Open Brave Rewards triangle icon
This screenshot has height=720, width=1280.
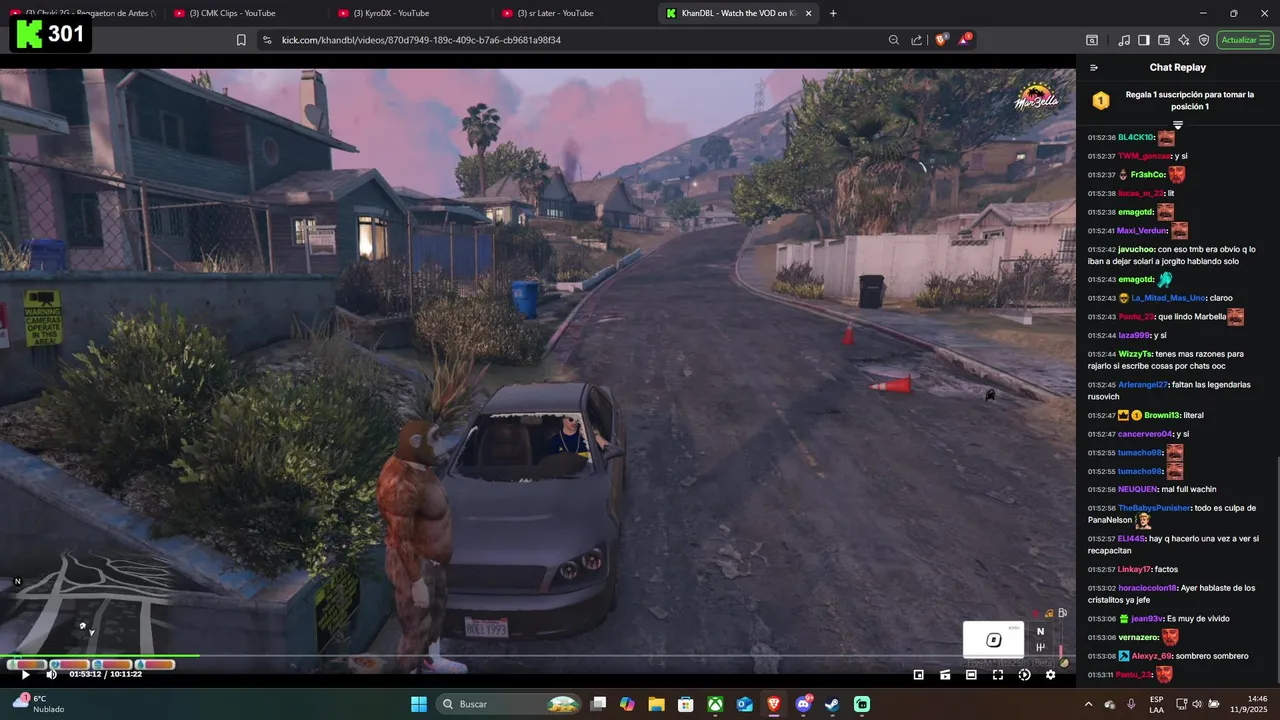[965, 40]
